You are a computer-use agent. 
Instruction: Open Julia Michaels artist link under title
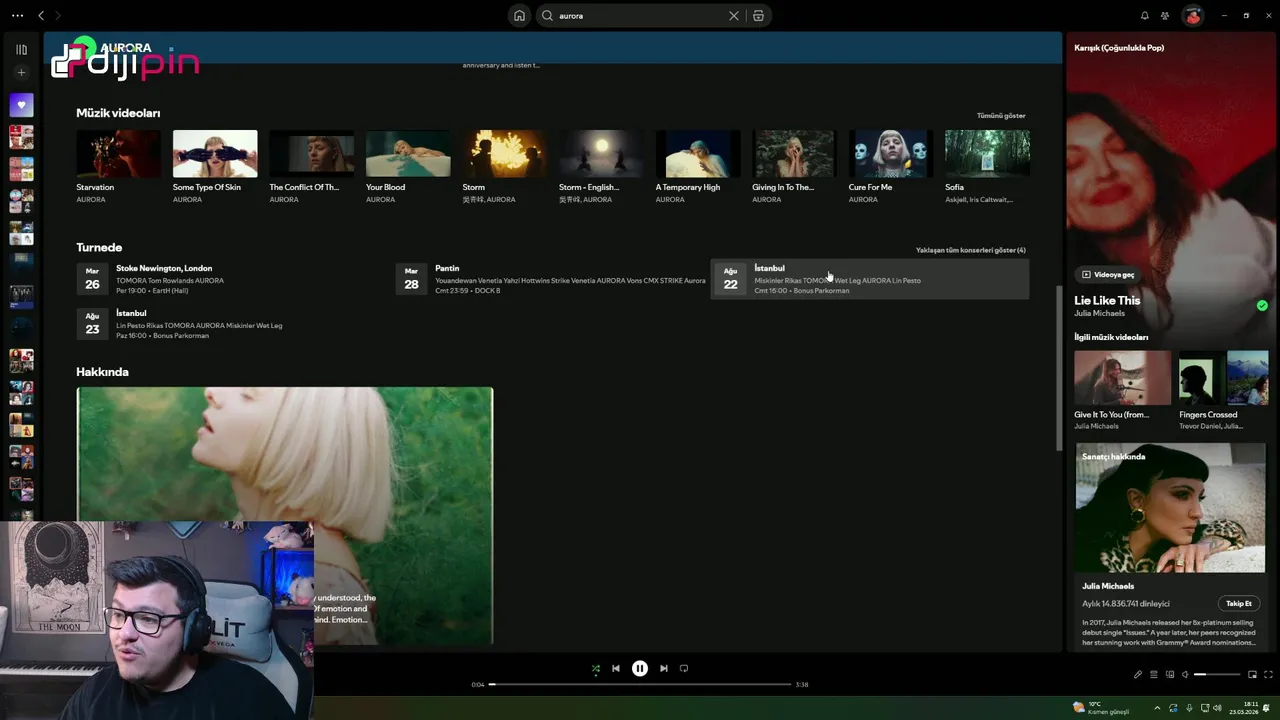coord(1099,313)
